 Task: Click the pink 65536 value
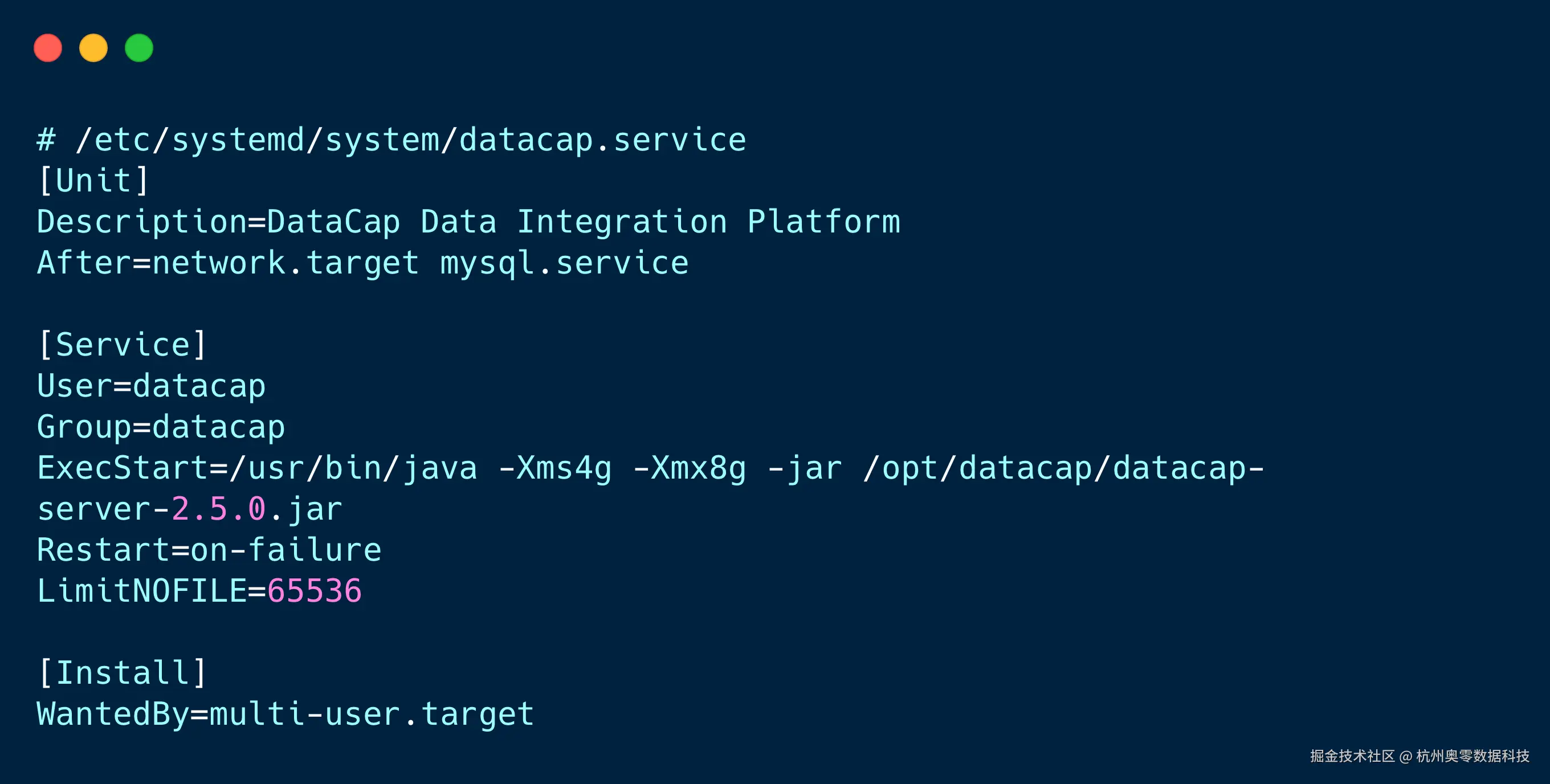click(x=314, y=591)
